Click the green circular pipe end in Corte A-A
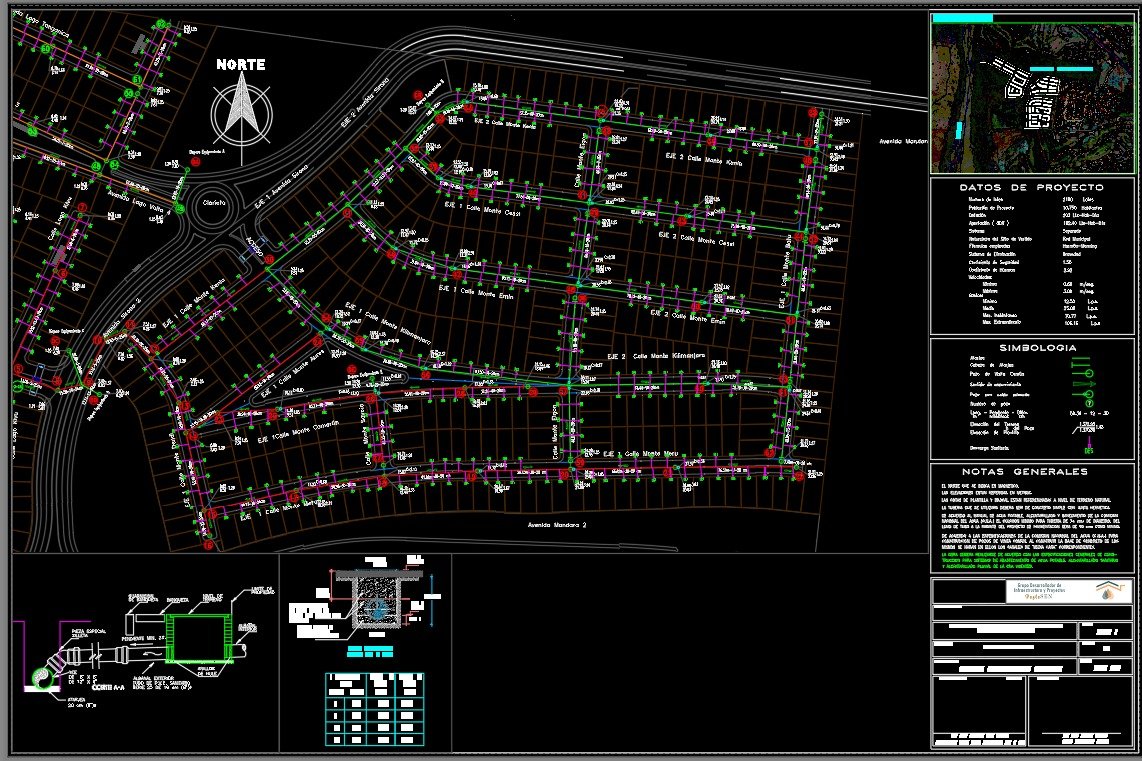 45,678
